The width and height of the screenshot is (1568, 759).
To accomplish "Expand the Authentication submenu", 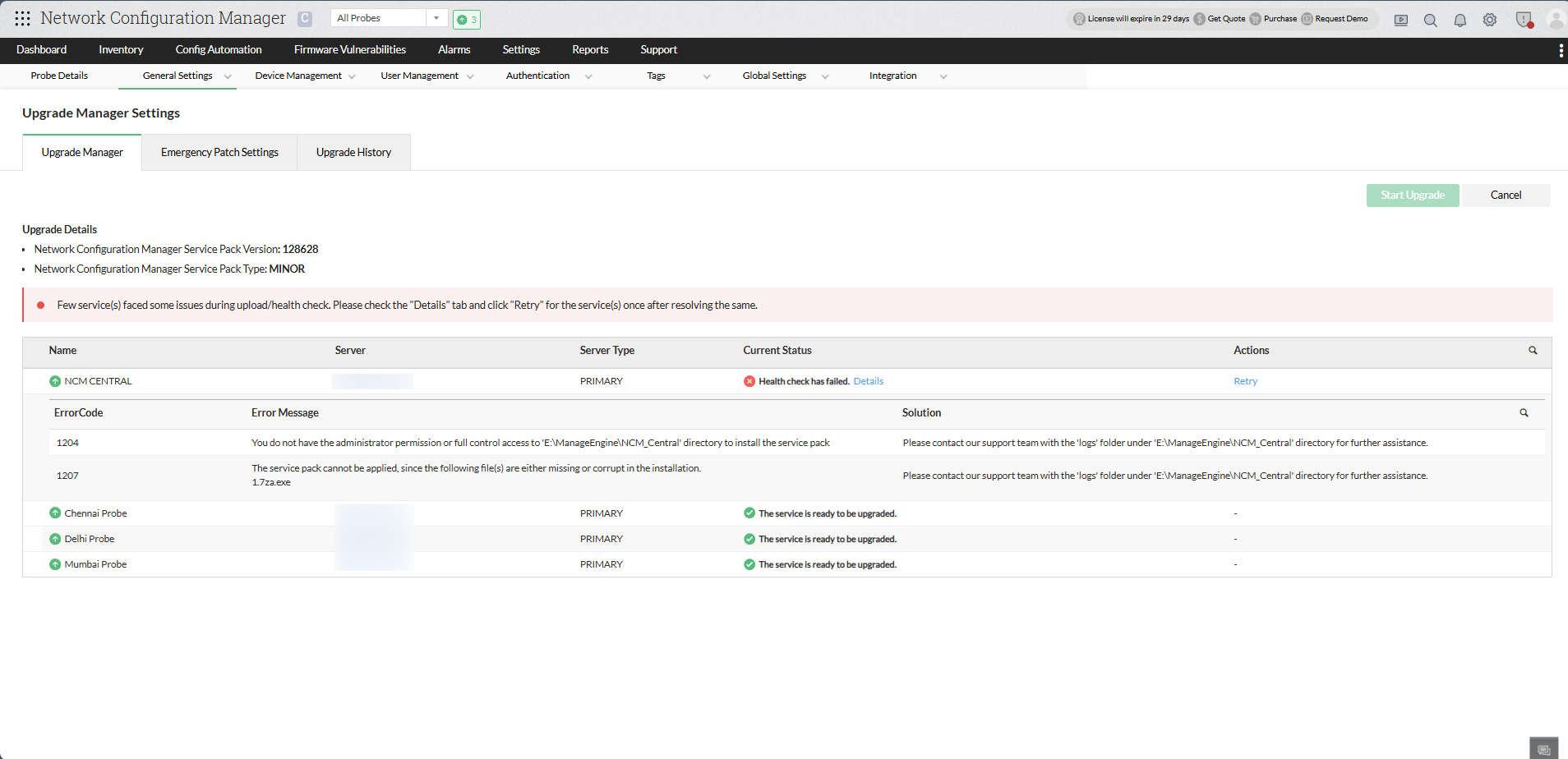I will click(x=588, y=76).
